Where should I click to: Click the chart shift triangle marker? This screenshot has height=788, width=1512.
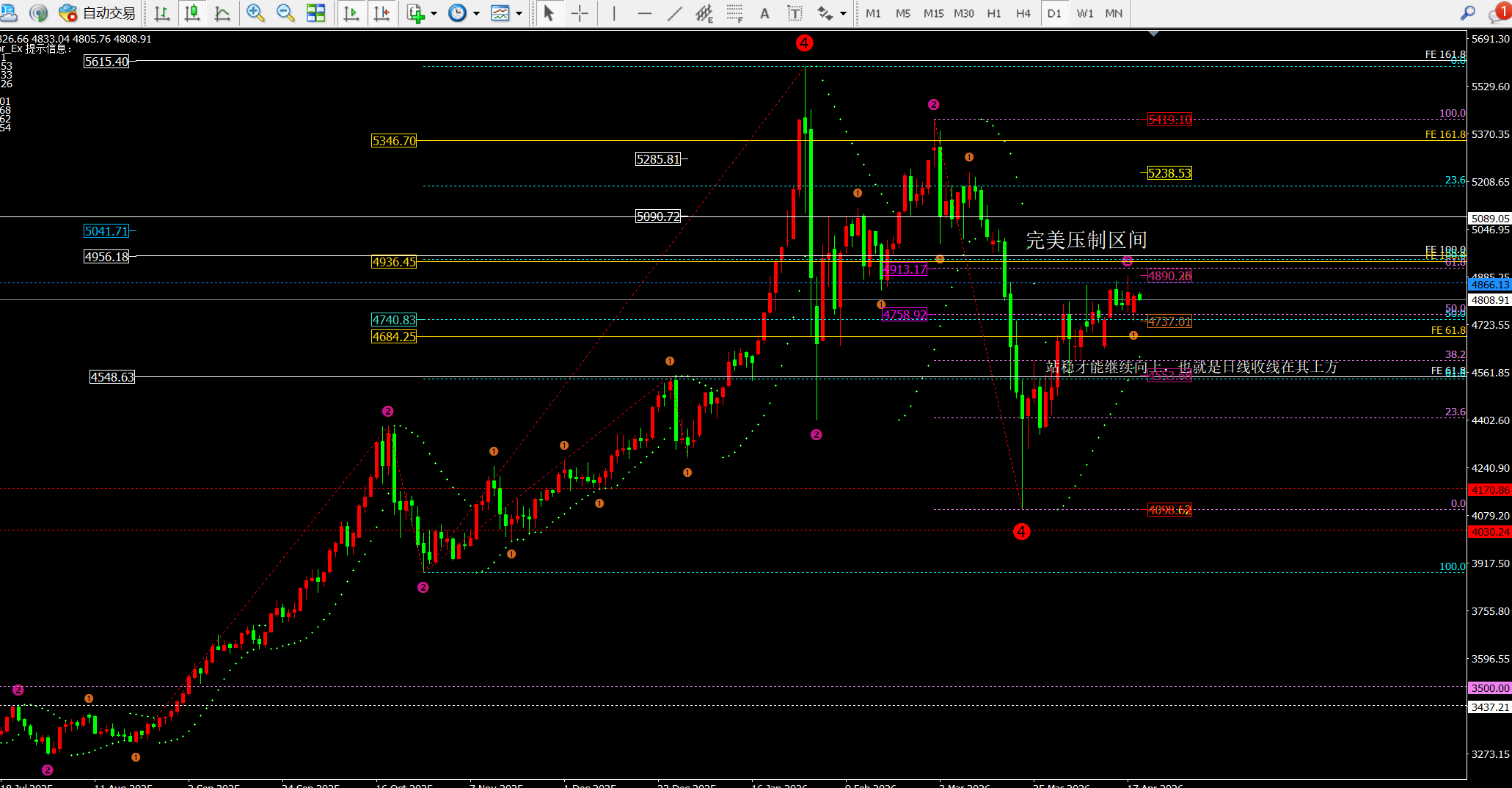(x=1153, y=34)
